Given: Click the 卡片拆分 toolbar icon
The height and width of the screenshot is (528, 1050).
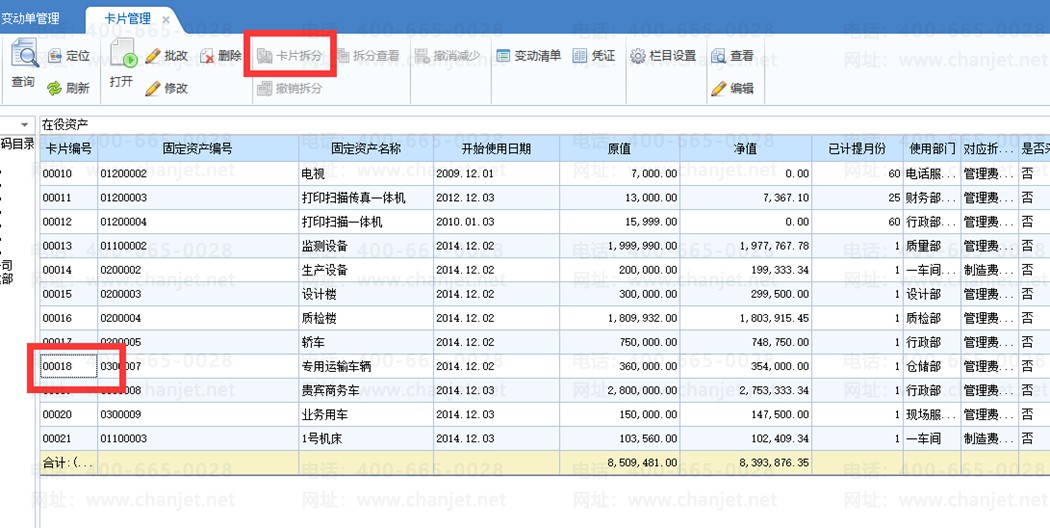Looking at the screenshot, I should (x=265, y=56).
